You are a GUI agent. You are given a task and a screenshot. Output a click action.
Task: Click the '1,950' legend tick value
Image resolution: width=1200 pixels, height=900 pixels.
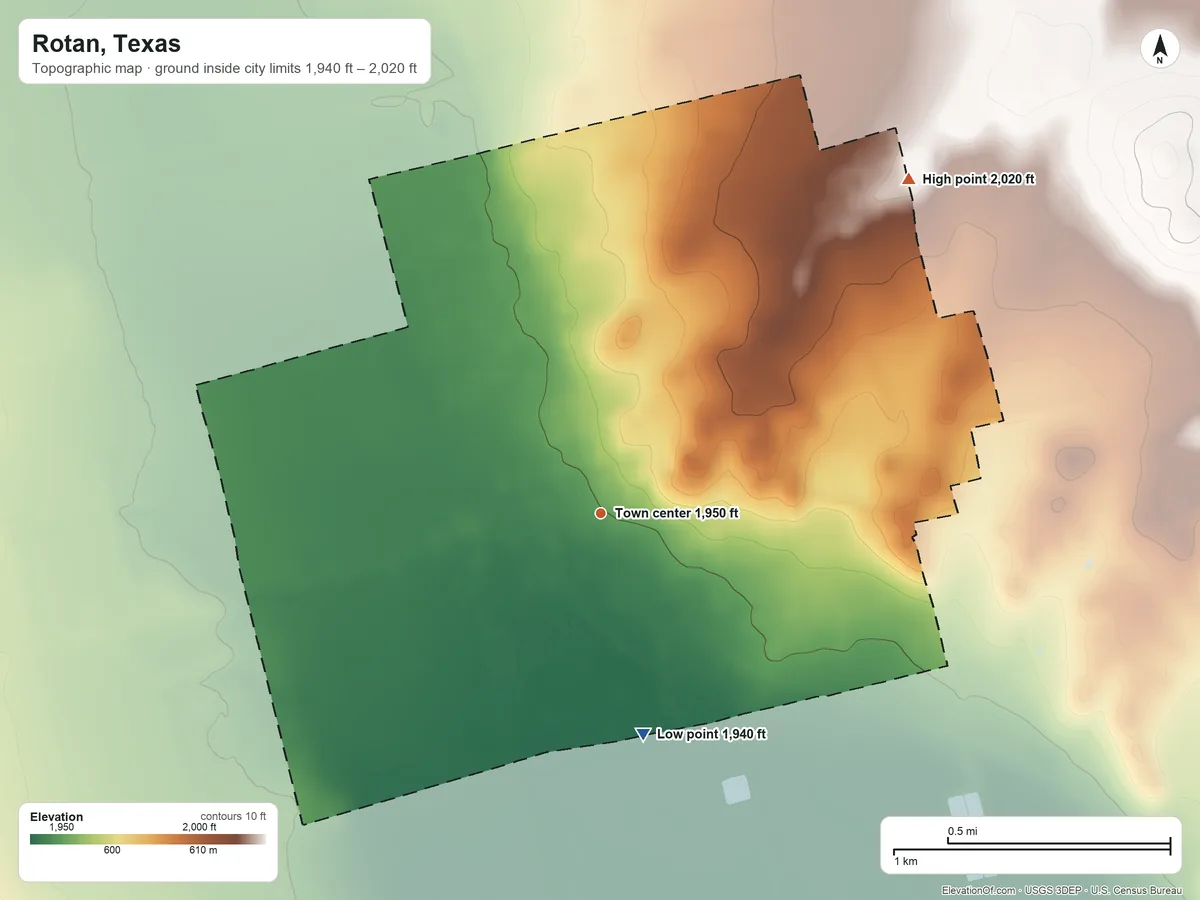coord(62,828)
